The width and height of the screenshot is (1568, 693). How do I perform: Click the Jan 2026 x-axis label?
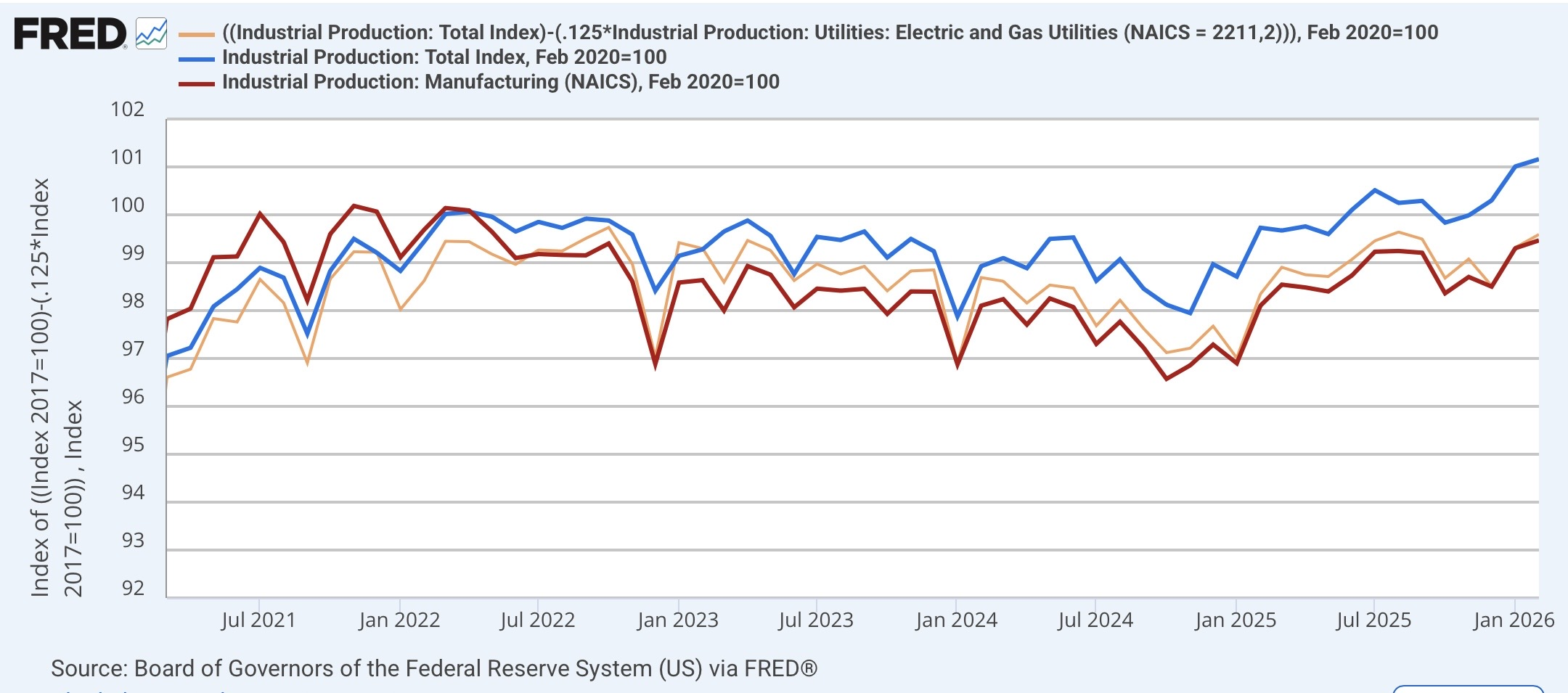(x=1514, y=620)
